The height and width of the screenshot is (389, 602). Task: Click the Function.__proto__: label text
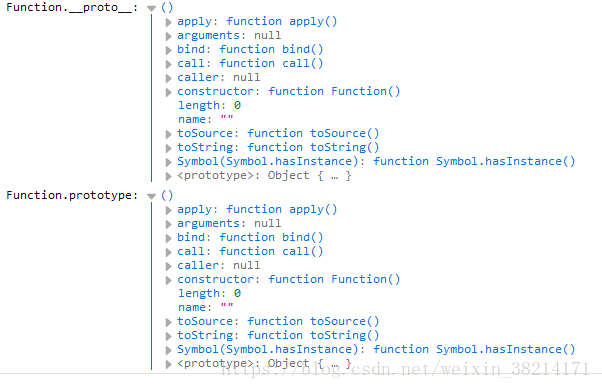72,7
